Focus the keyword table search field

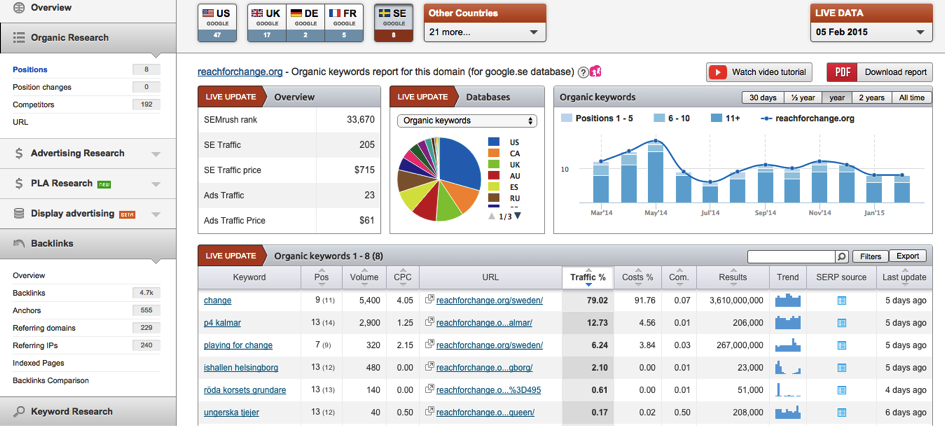pyautogui.click(x=791, y=257)
